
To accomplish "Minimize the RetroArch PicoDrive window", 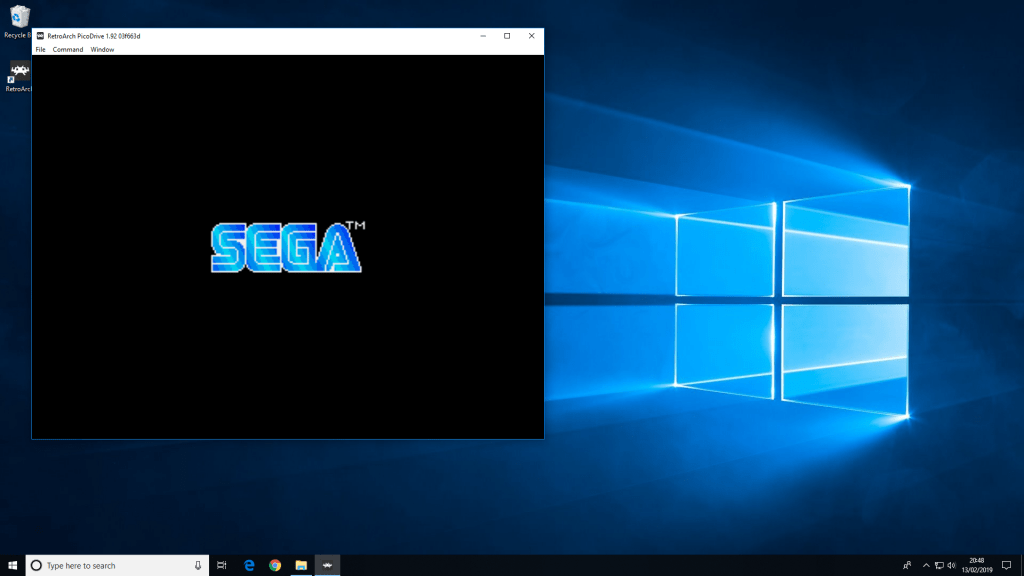I will [483, 36].
